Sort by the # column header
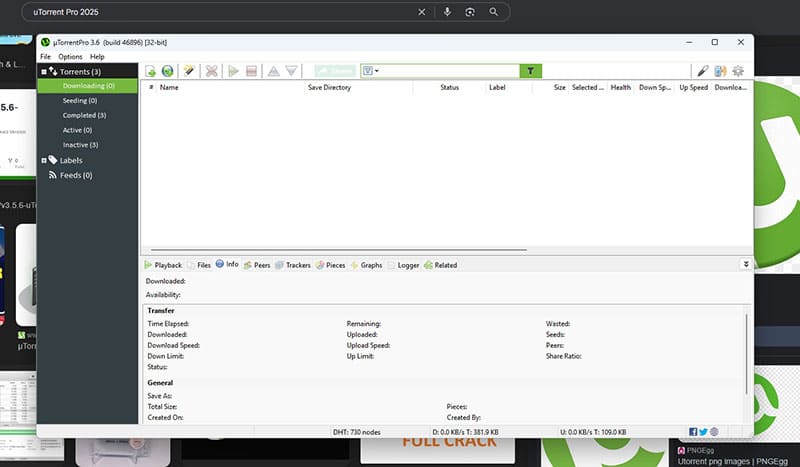The image size is (800, 467). pos(151,87)
